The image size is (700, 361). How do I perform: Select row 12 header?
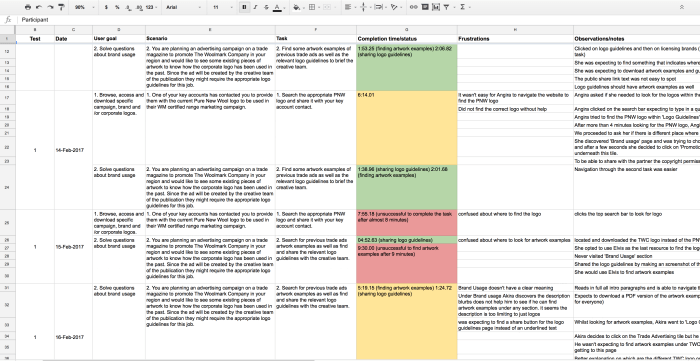click(8, 51)
